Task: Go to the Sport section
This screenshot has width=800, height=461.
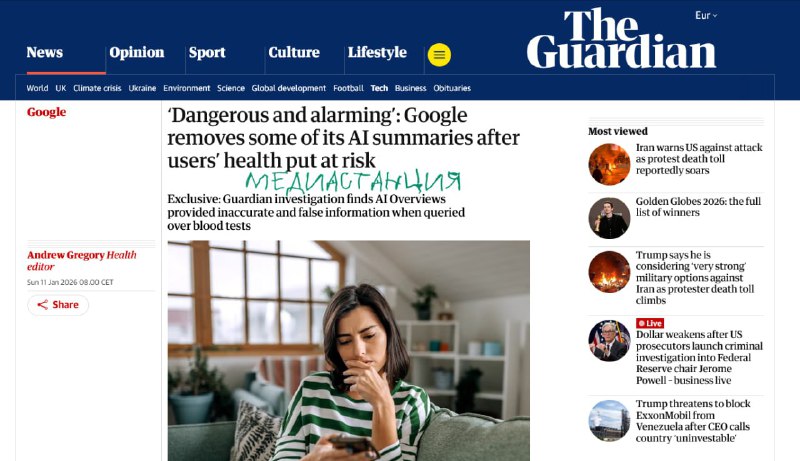Action: (x=207, y=52)
